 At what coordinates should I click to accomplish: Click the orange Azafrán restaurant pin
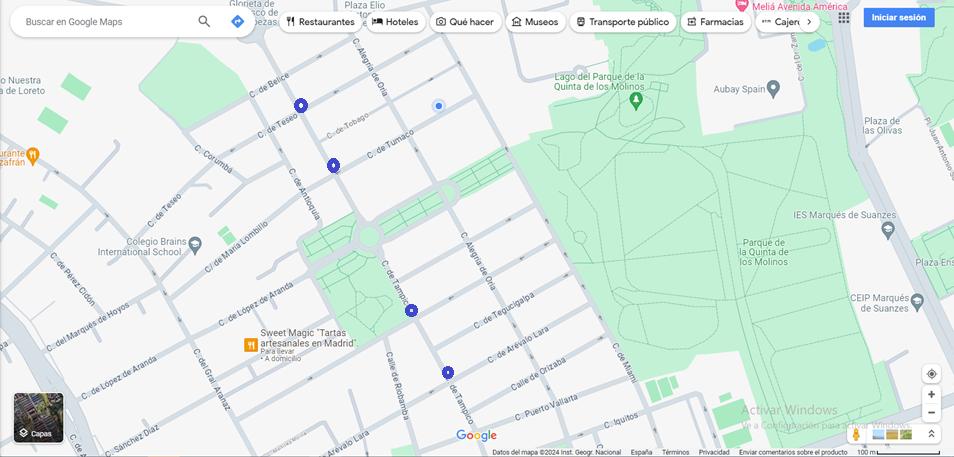33,155
